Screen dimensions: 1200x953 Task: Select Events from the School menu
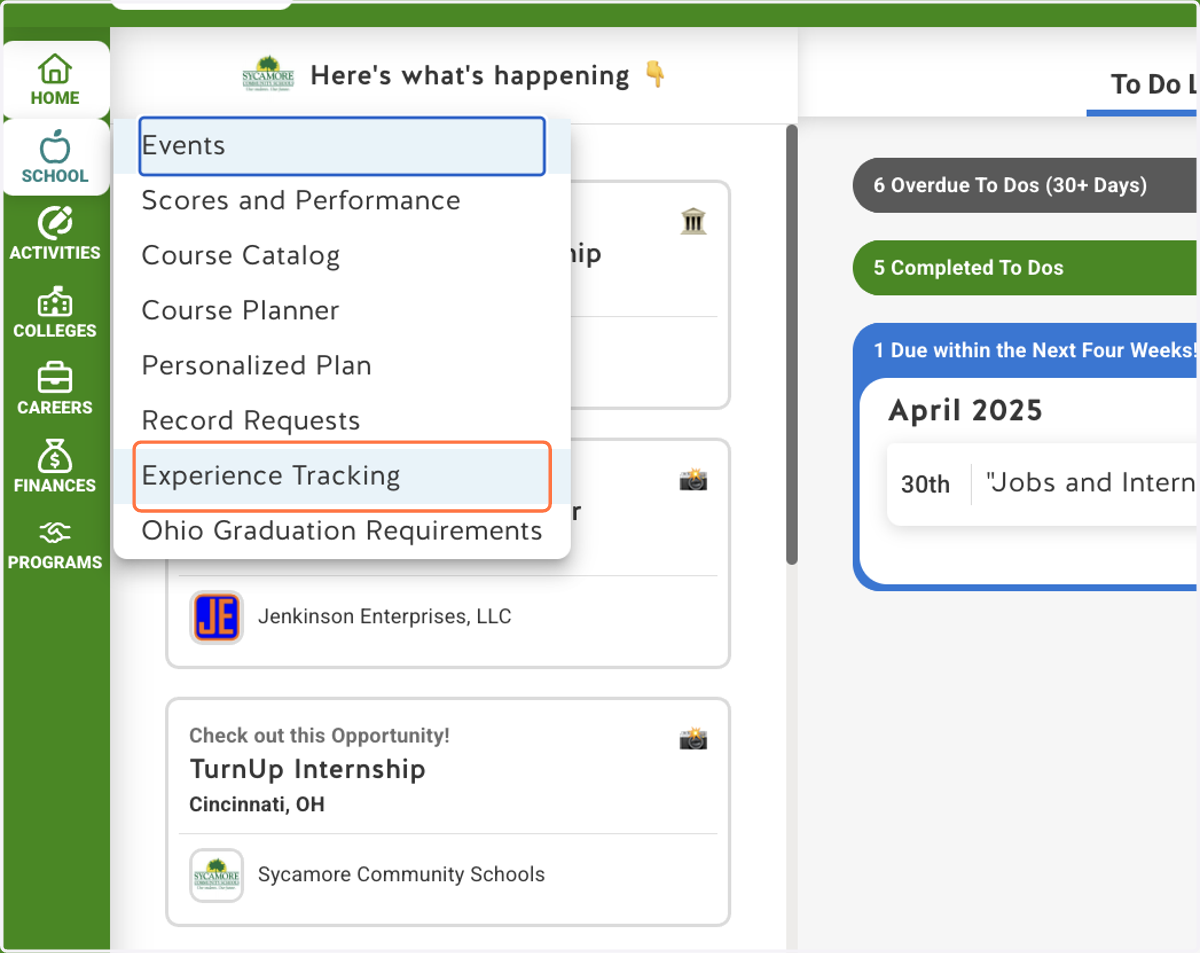coord(342,146)
